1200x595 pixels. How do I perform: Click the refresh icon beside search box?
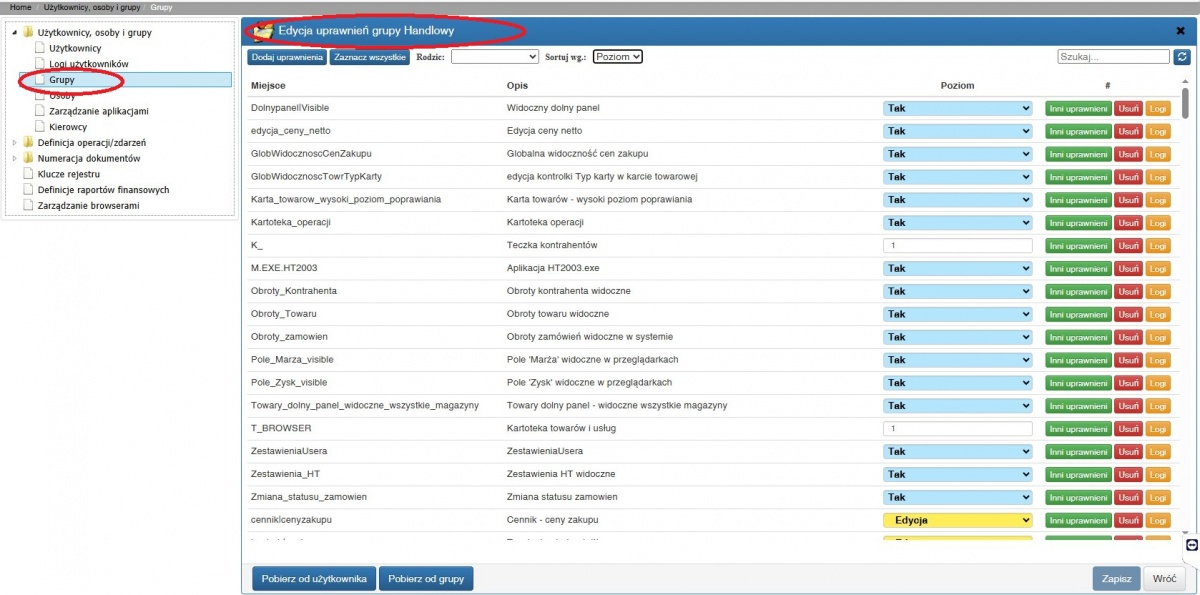coord(1182,57)
